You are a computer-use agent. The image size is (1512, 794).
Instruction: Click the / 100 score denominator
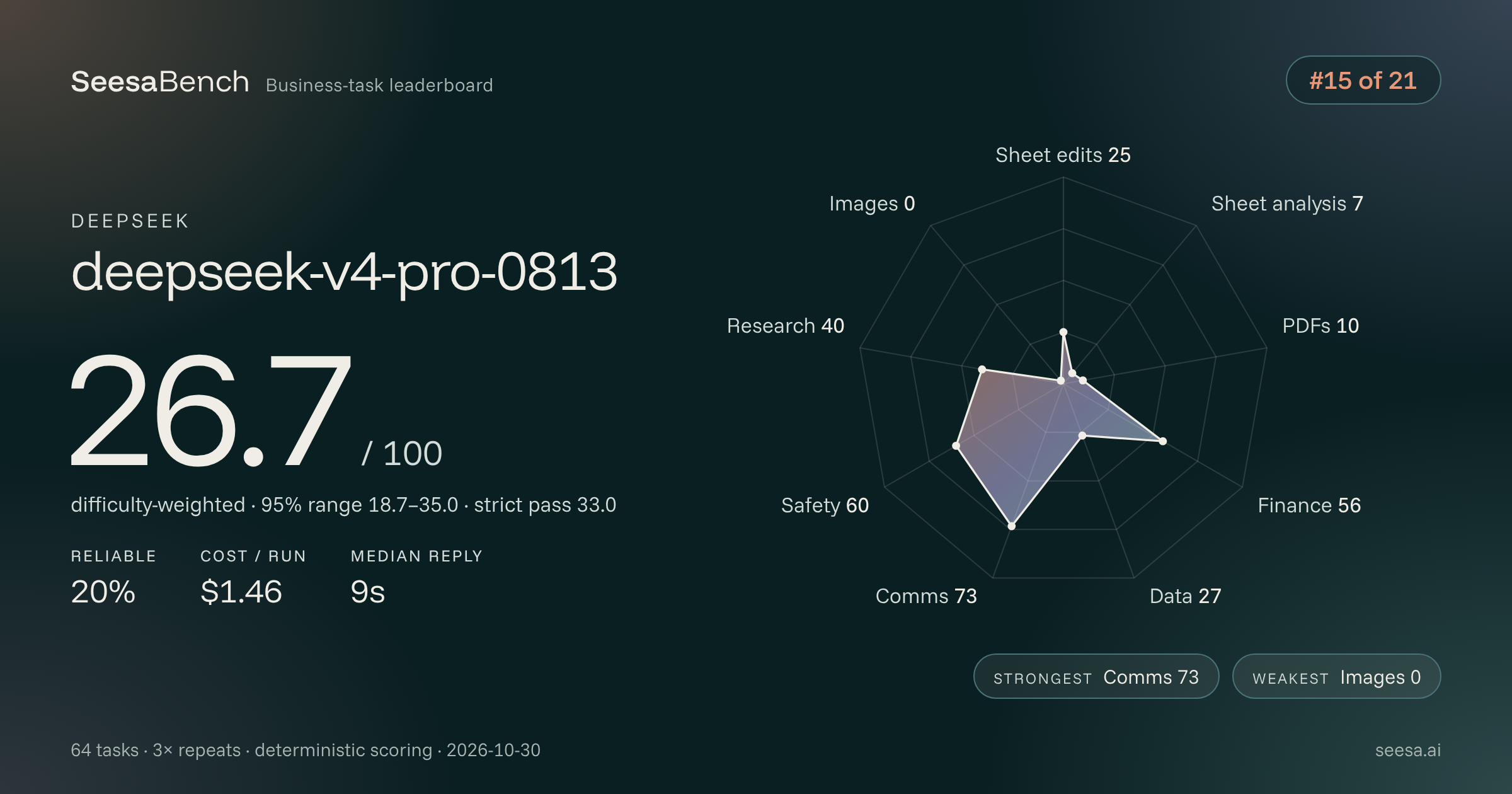click(x=402, y=453)
